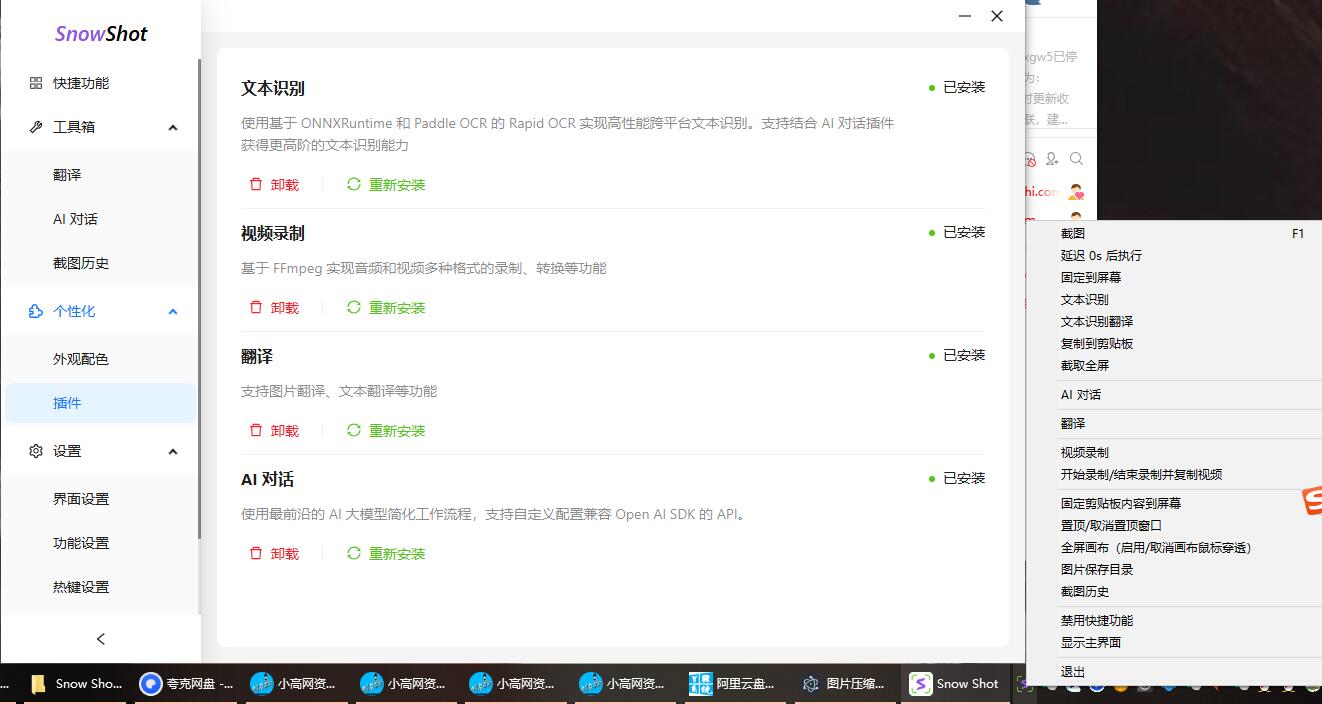1322x704 pixels.
Task: Click the trash icon on 视频录制's 卸载
Action: (257, 307)
